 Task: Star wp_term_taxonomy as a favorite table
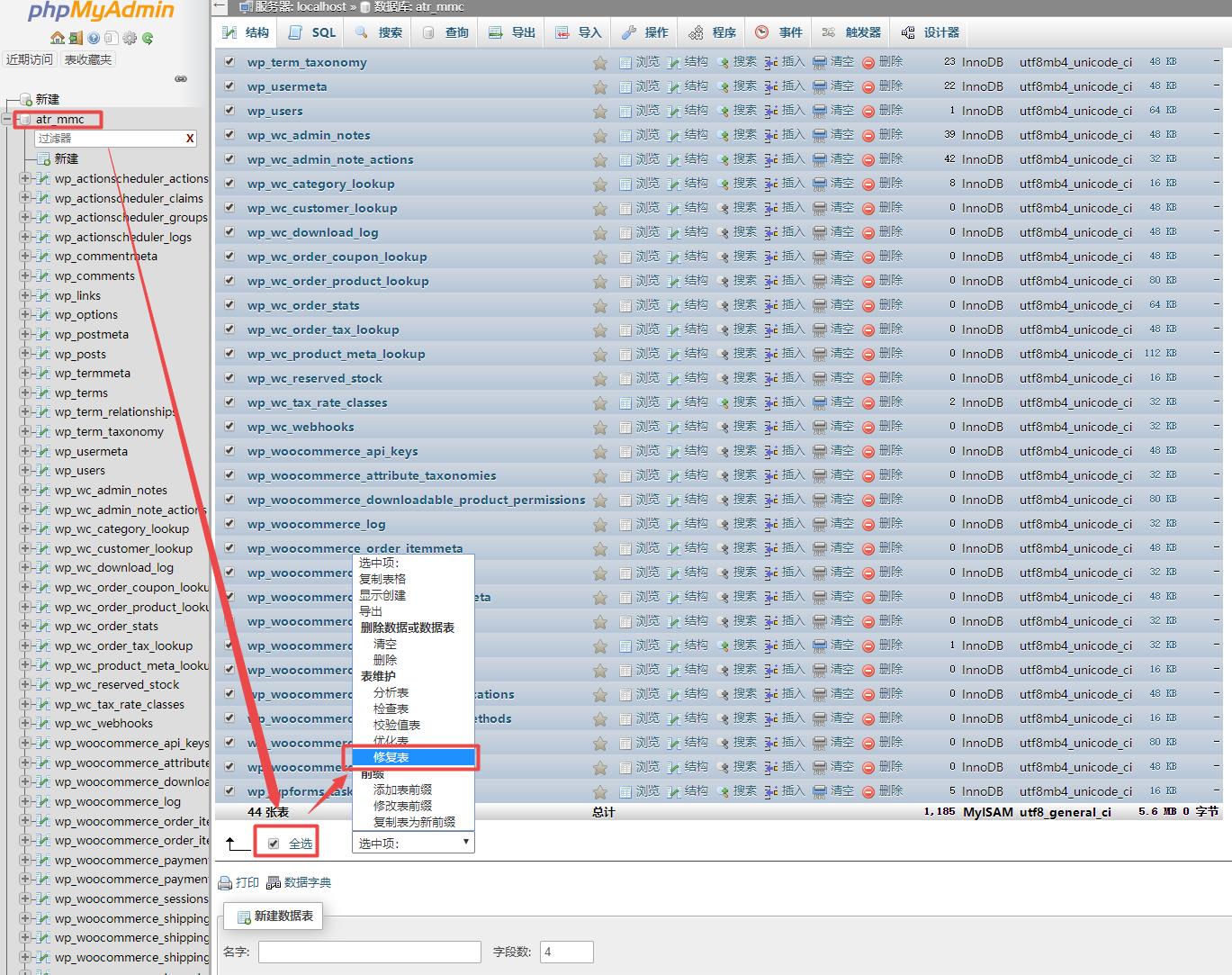point(599,63)
